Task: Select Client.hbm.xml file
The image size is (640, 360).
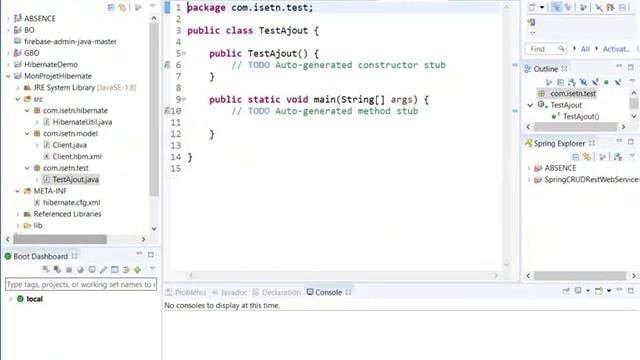Action: pos(77,156)
